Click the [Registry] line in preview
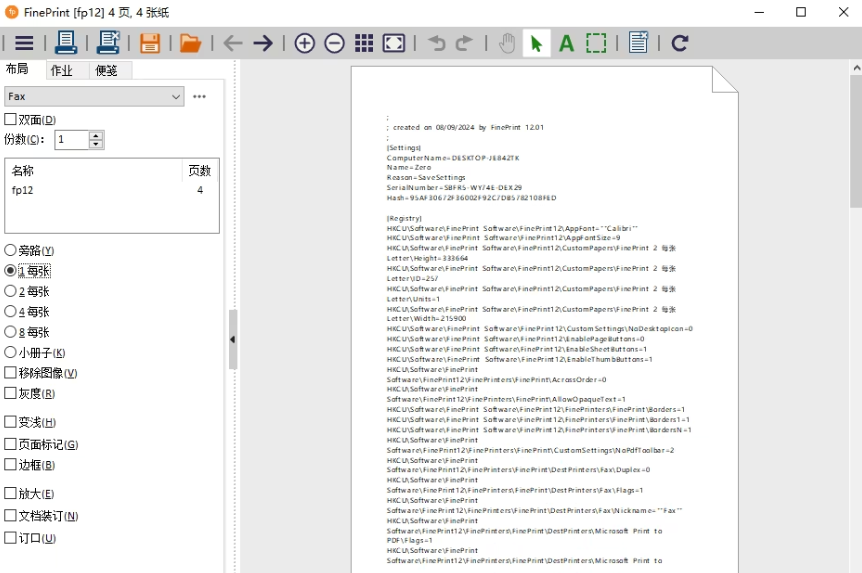Image resolution: width=862 pixels, height=573 pixels. click(x=404, y=218)
